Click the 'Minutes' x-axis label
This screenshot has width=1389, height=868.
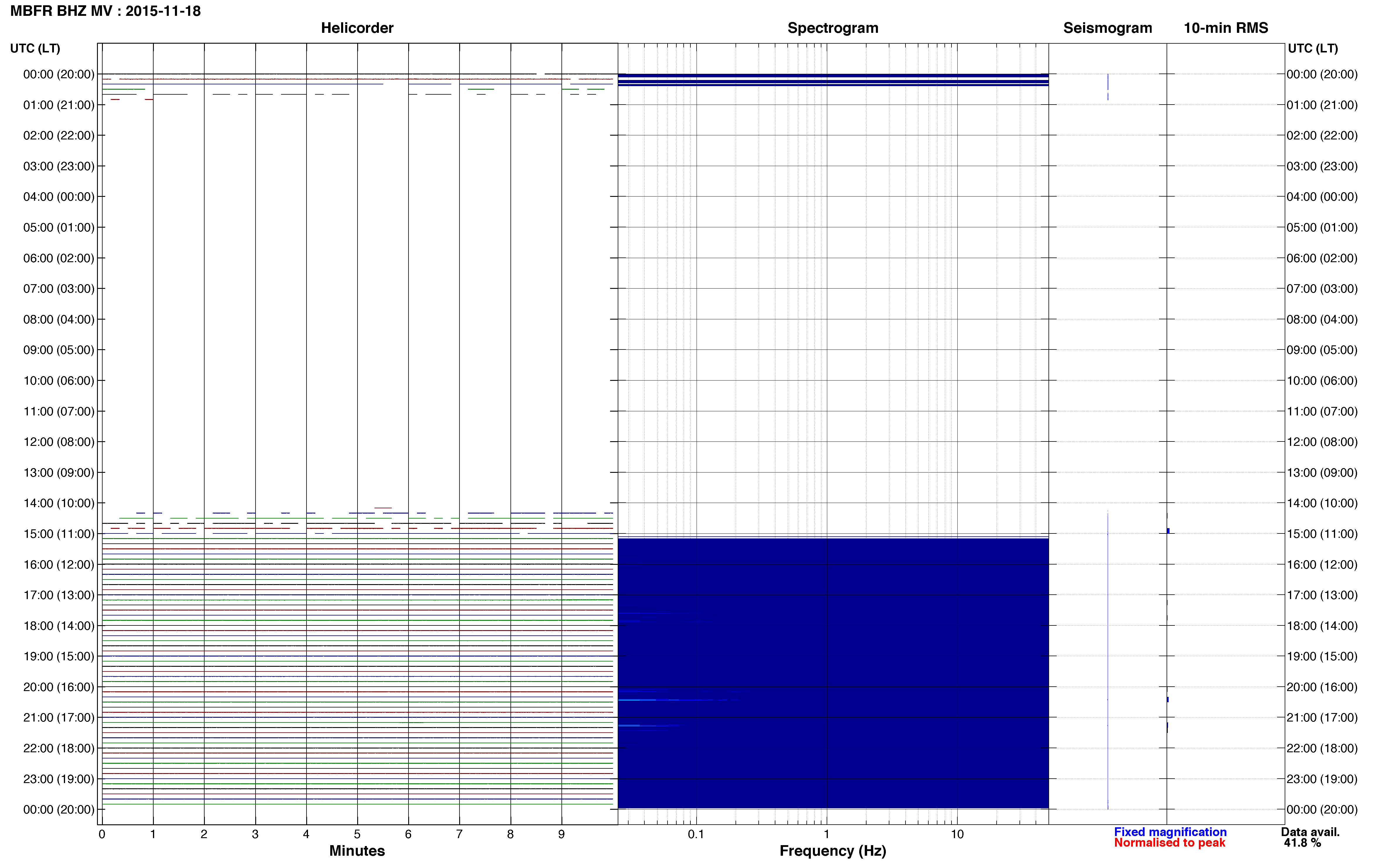coord(357,851)
